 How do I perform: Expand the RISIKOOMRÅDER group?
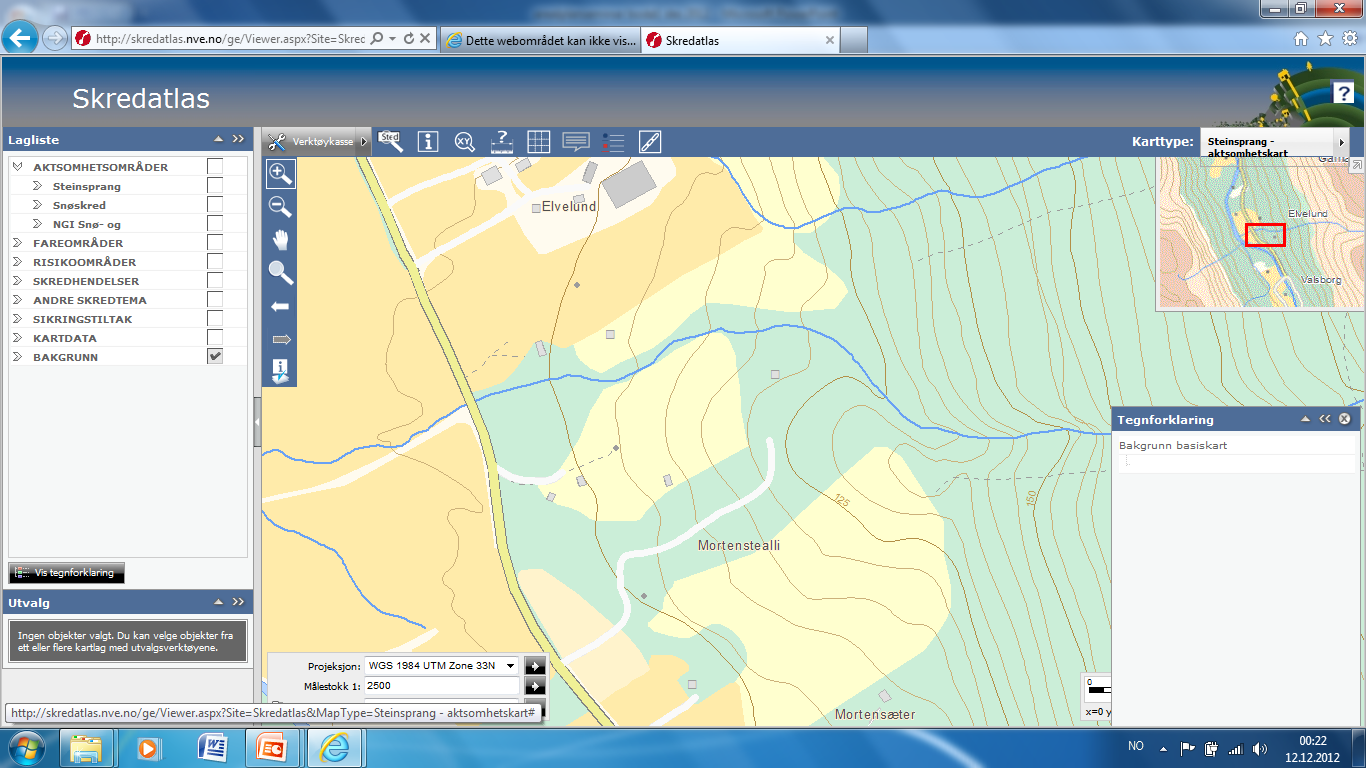18,262
